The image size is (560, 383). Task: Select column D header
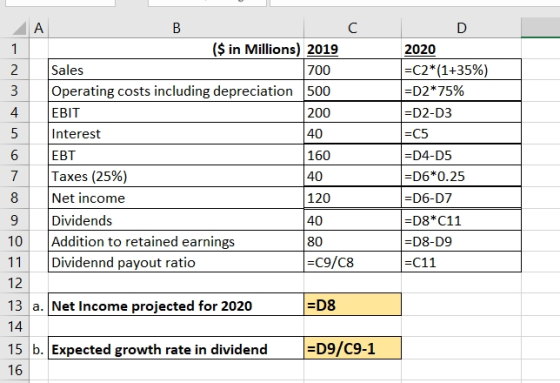pos(461,28)
